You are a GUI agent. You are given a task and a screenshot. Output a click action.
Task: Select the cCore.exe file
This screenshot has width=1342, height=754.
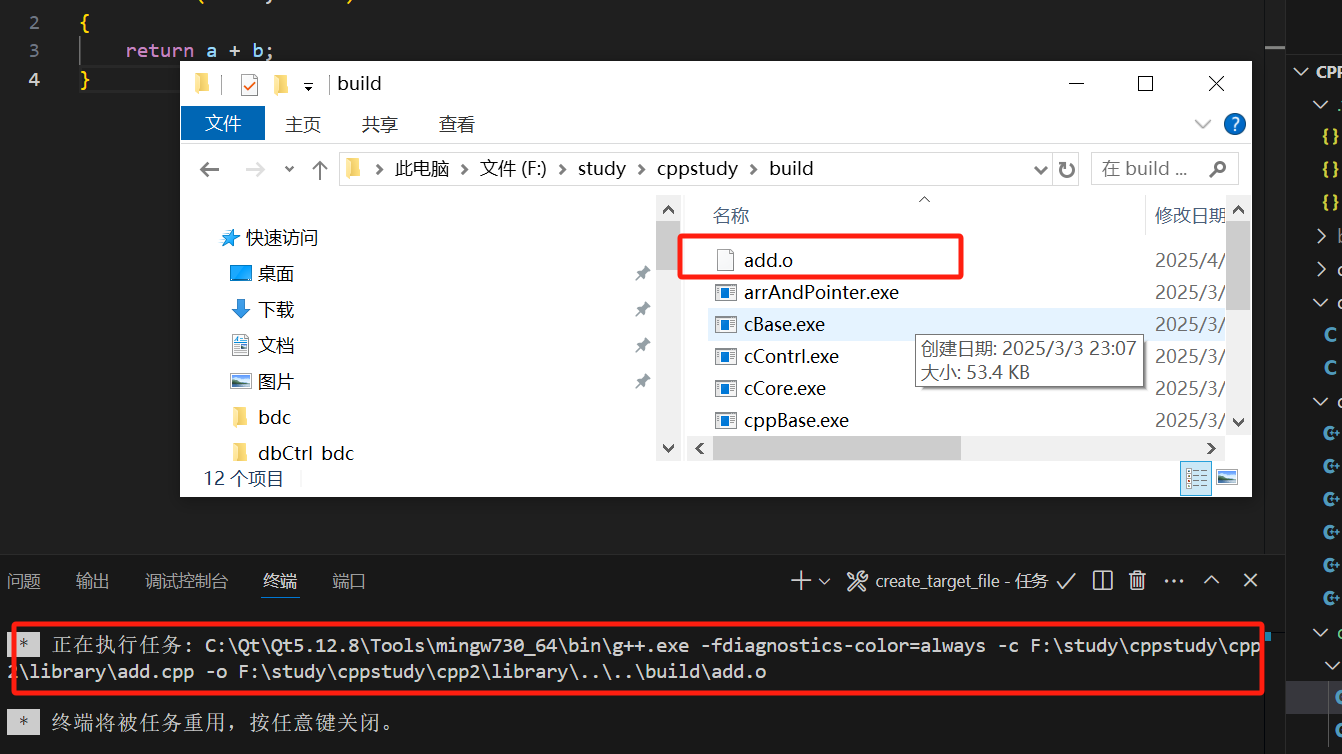pos(785,389)
